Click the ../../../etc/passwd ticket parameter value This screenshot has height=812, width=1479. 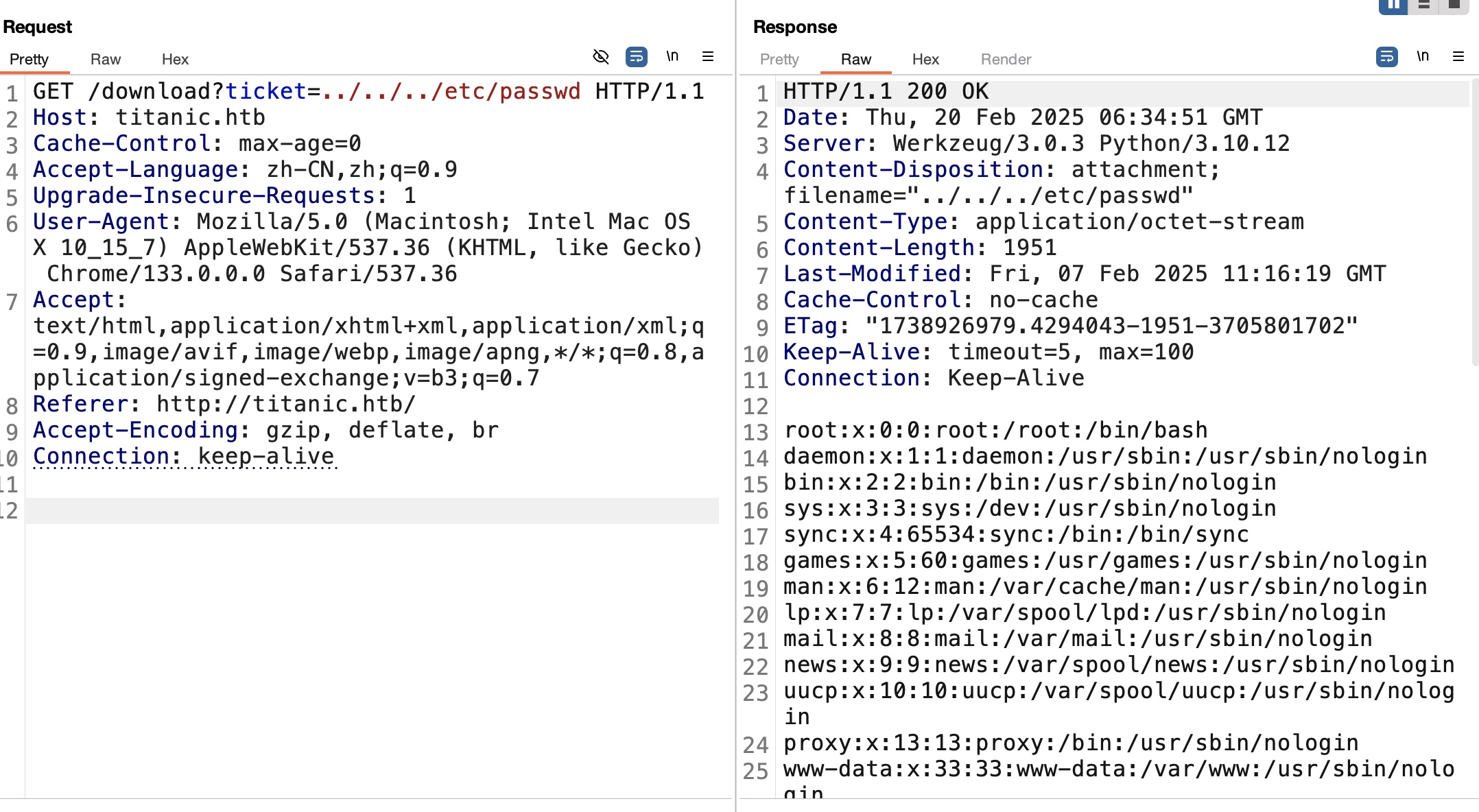451,91
